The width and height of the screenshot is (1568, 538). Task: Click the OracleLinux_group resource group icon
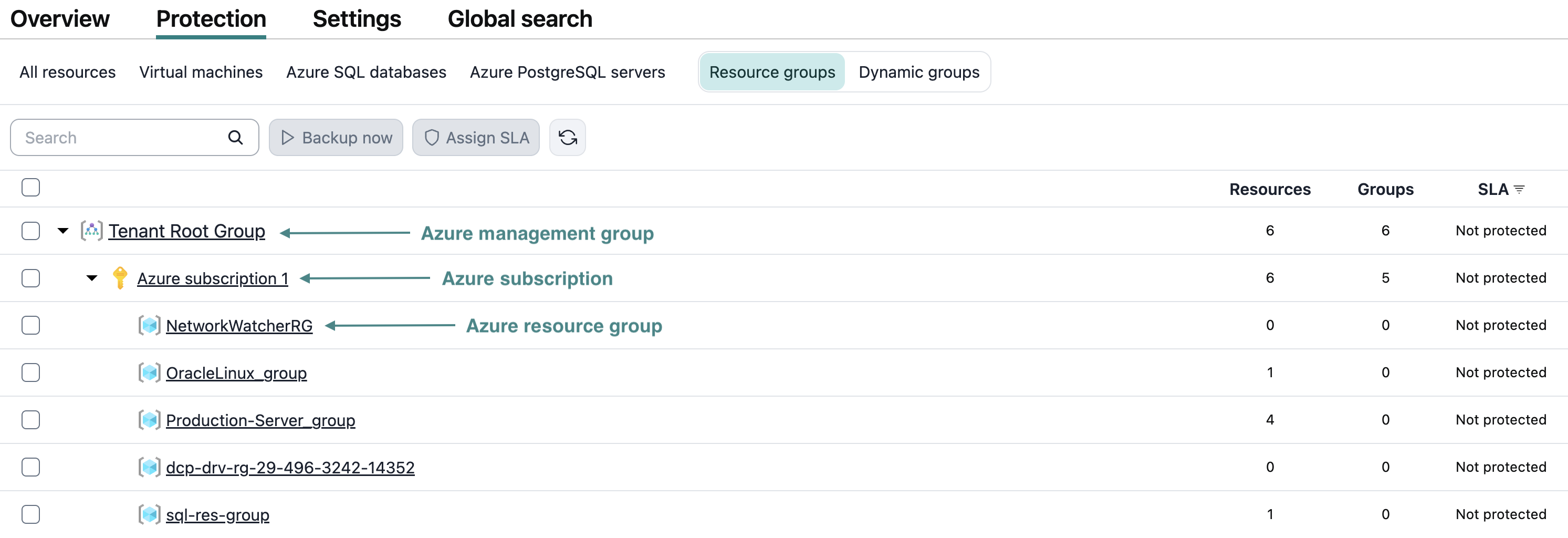149,373
